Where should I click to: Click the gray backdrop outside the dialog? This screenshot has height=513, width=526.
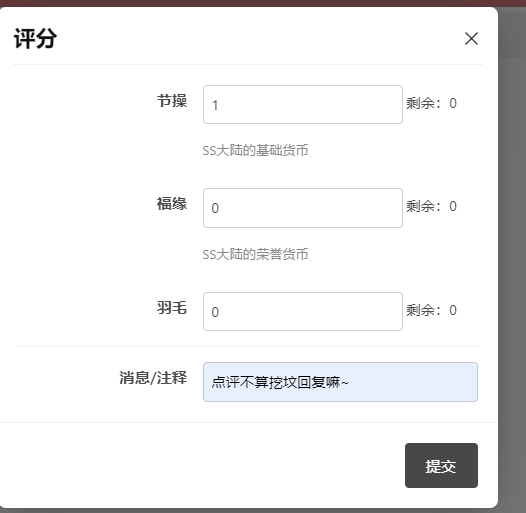coord(512,268)
